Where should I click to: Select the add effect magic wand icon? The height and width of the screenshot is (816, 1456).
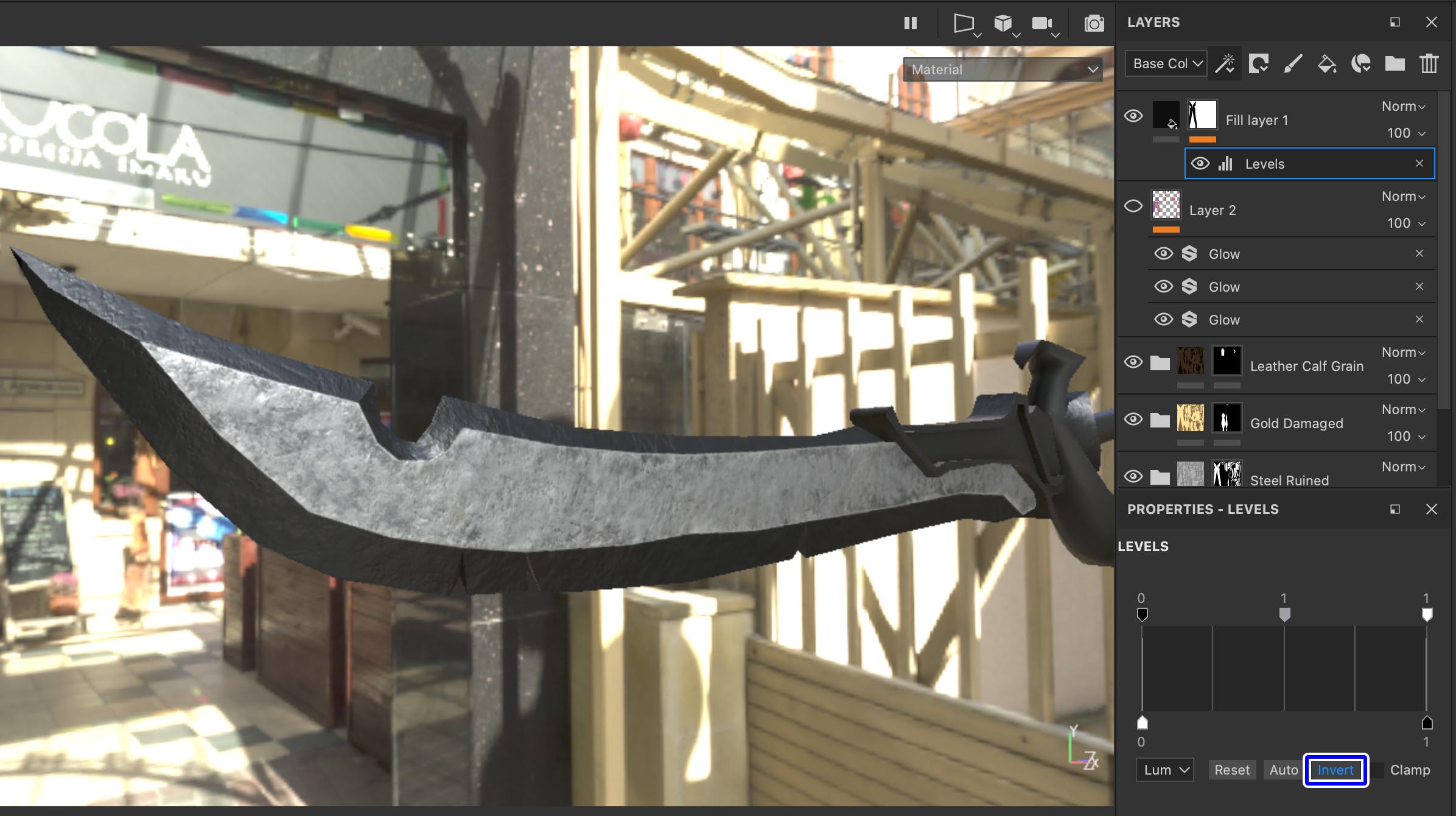click(x=1225, y=63)
